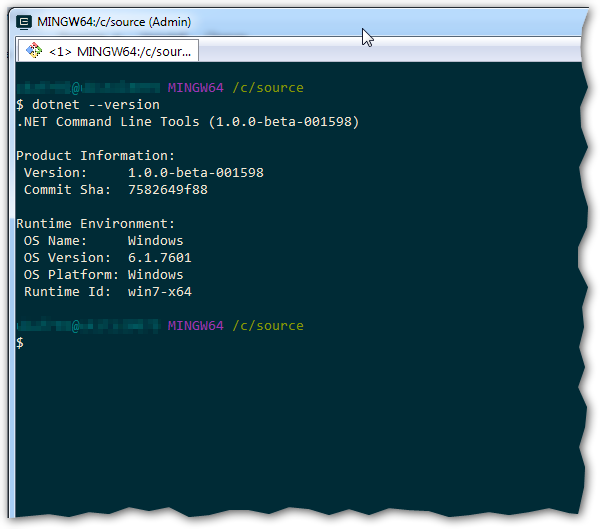The height and width of the screenshot is (529, 600).
Task: Click the '.NET Command Line Tools (1.0.0-beta-001598)' line
Action: (188, 122)
